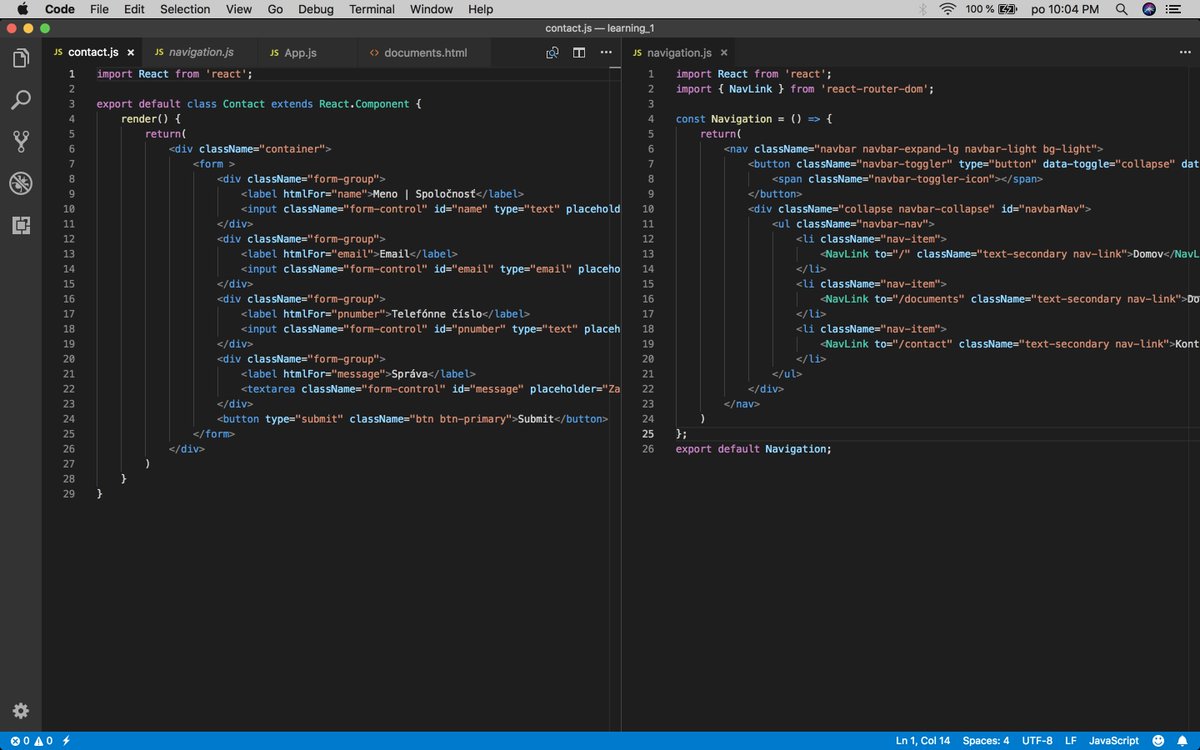This screenshot has height=750, width=1200.
Task: Open the Search view in the activity bar
Action: pyautogui.click(x=20, y=100)
